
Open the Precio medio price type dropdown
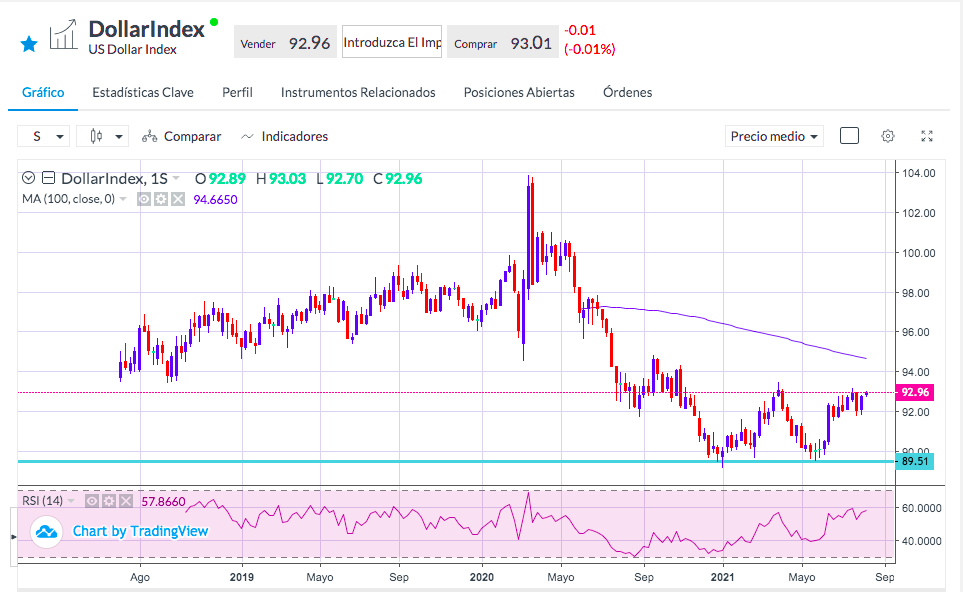[x=773, y=136]
